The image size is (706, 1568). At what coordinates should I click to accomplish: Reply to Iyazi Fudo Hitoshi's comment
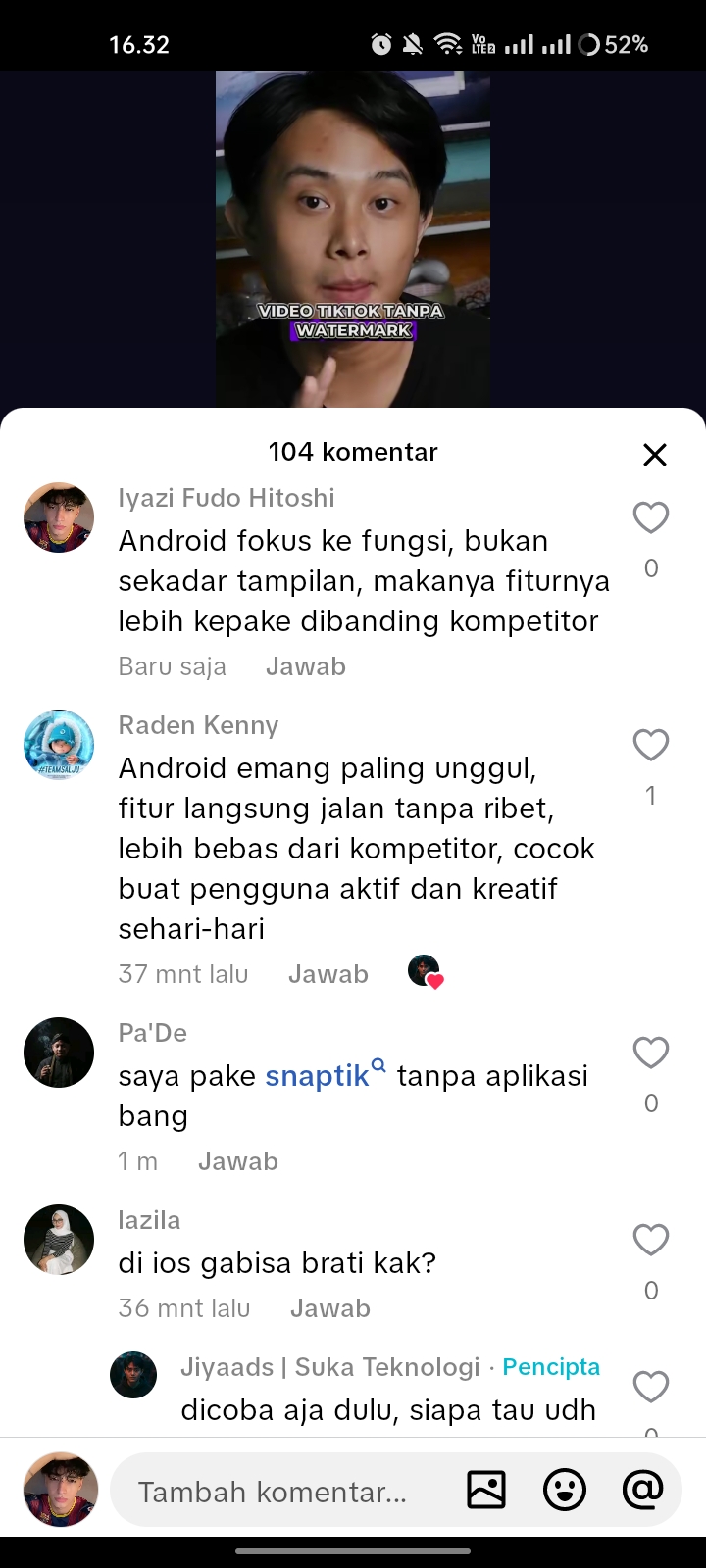[306, 666]
